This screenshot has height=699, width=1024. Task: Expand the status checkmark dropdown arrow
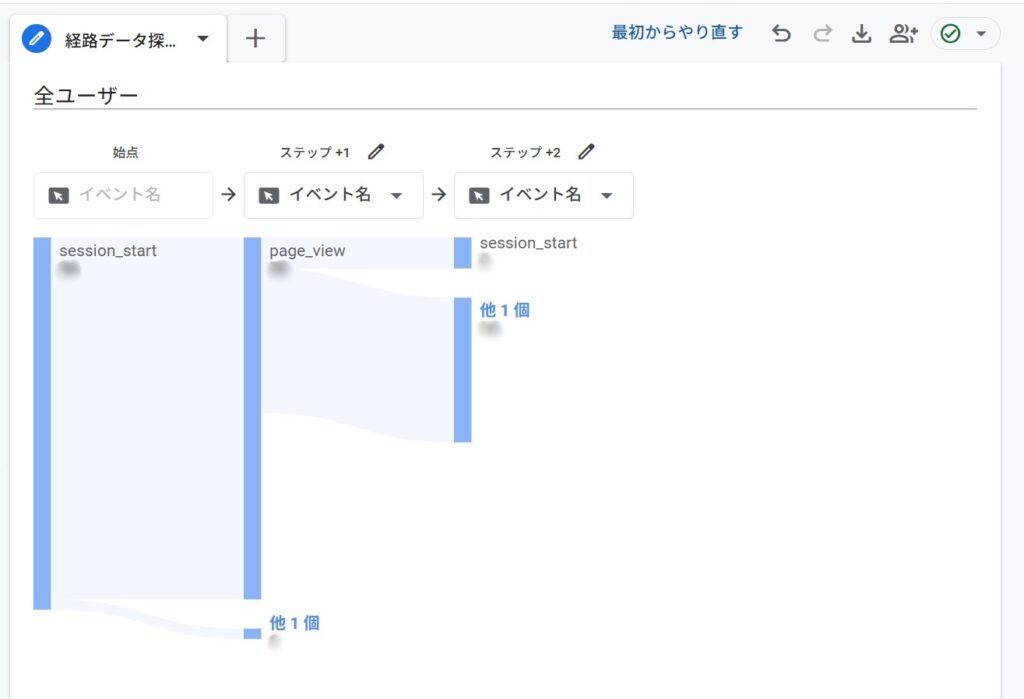(981, 34)
